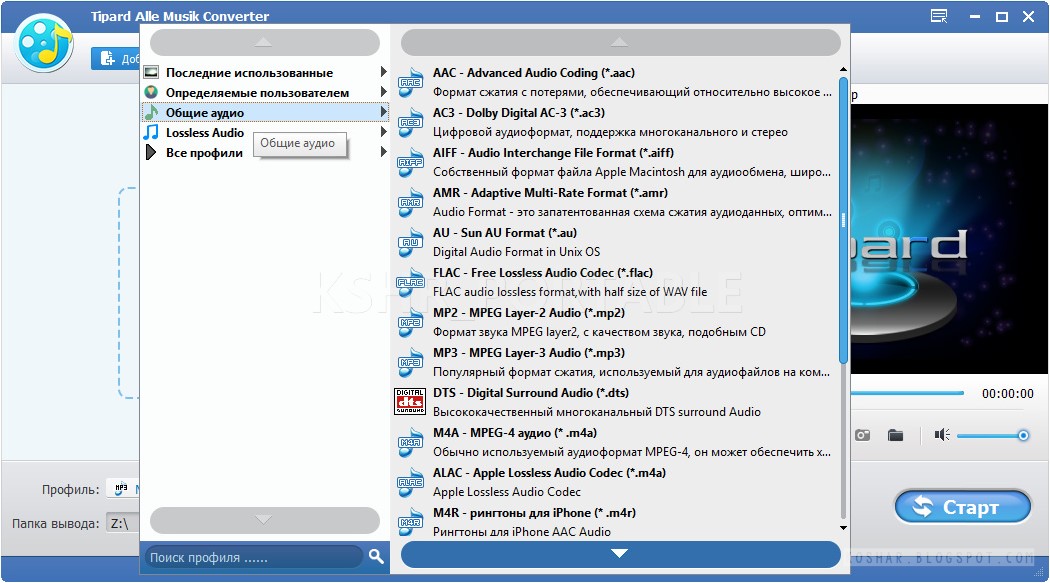Click scrollbar up arrow in format list
The height and width of the screenshot is (583, 1050).
click(843, 70)
